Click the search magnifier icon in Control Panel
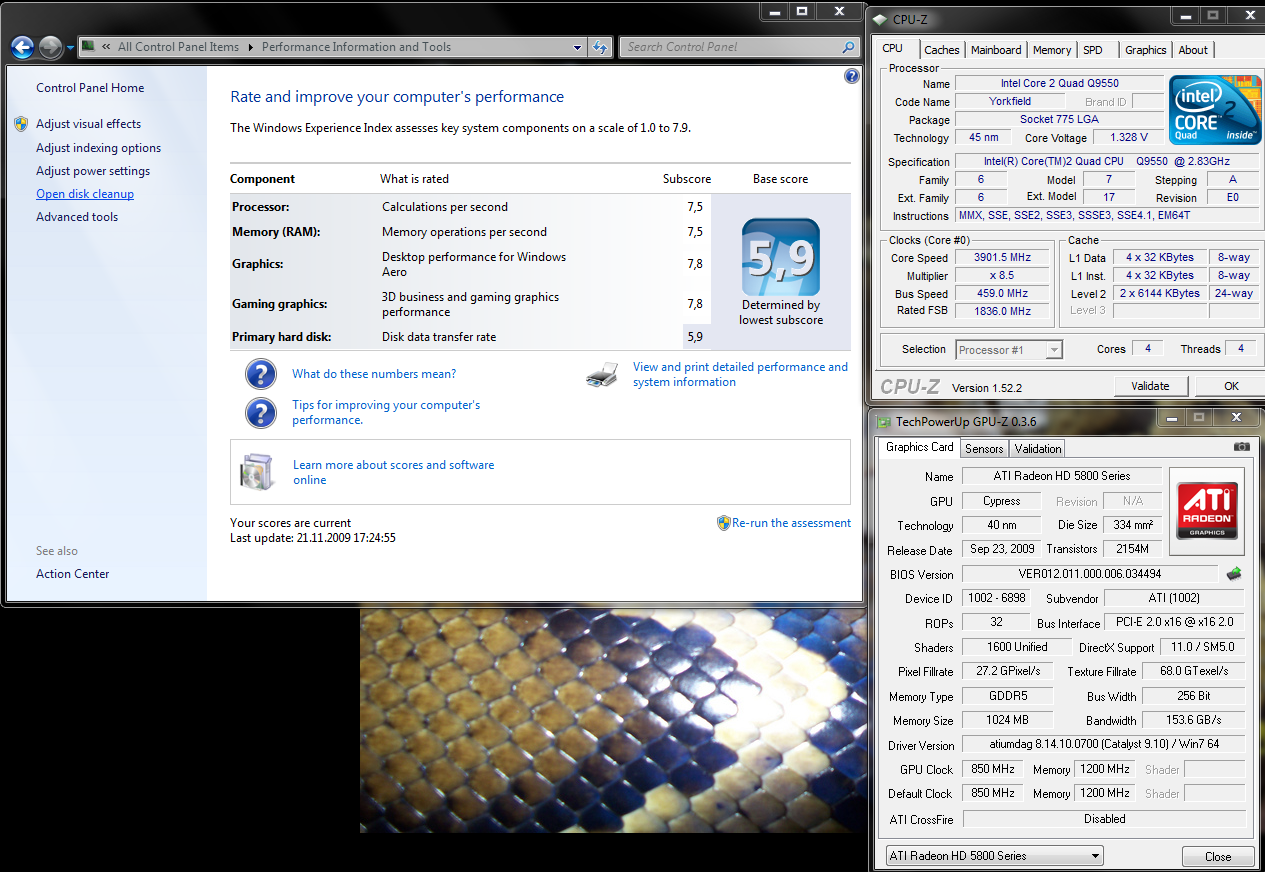Image resolution: width=1265 pixels, height=872 pixels. tap(848, 47)
